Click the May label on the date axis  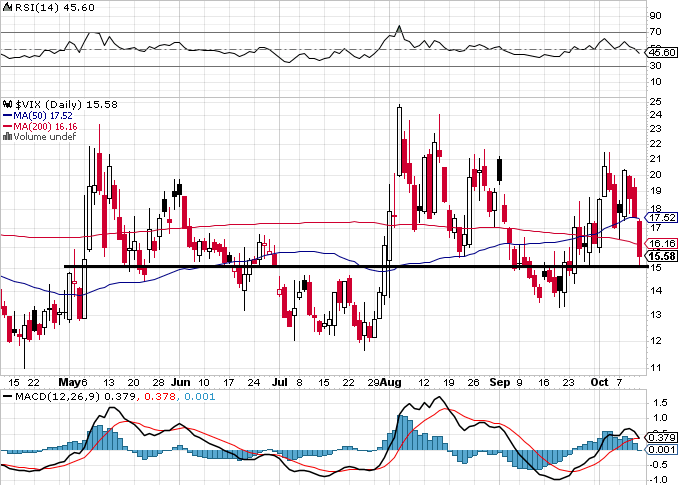[69, 382]
